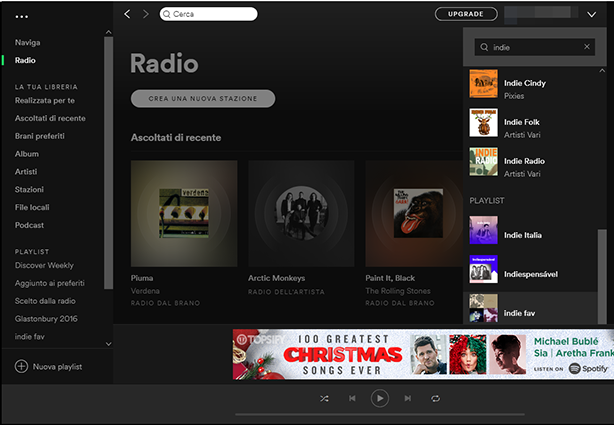Select the Indie Folk title
This screenshot has width=614, height=425.
click(522, 122)
